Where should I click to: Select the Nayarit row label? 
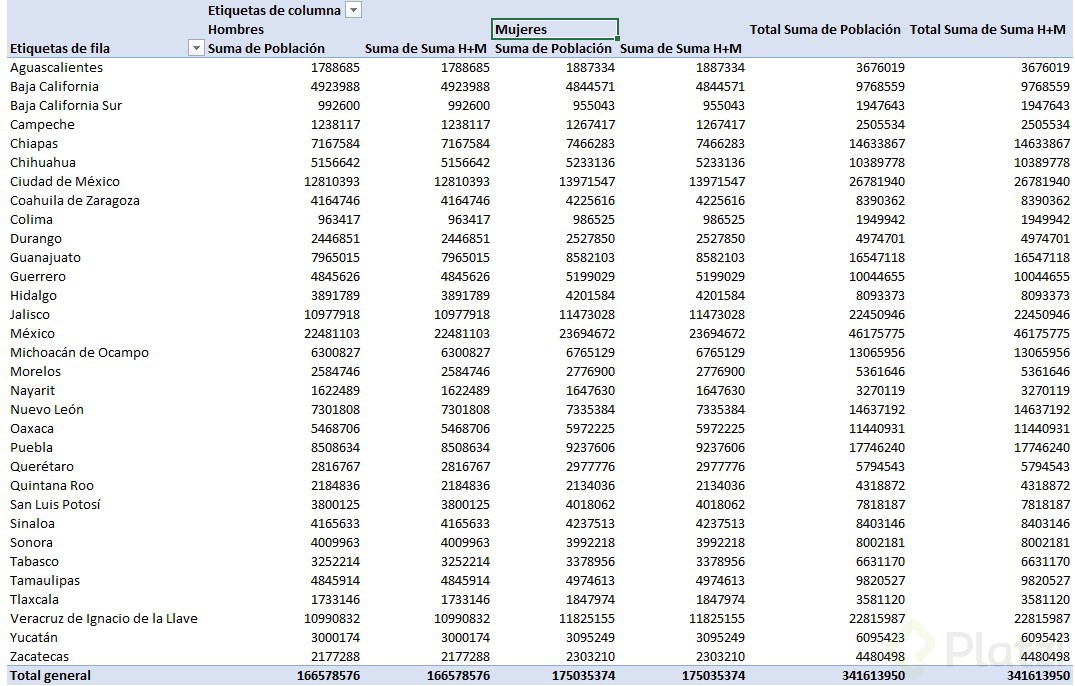[x=32, y=391]
